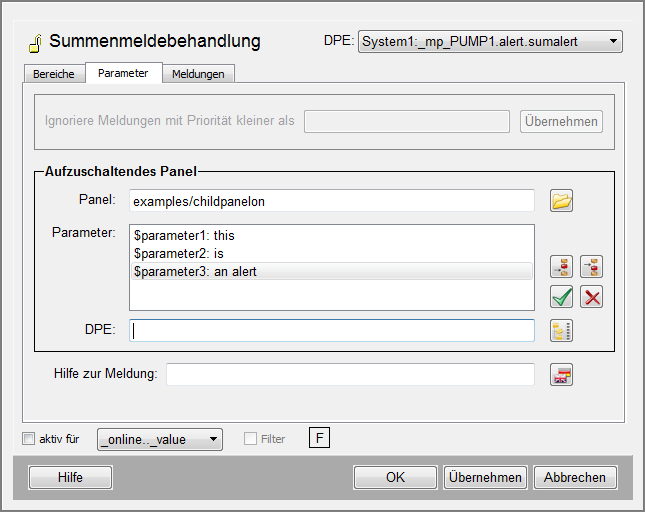Click the Hilfe zur Meldung input field
Viewport: 645px width, 512px height.
click(350, 375)
